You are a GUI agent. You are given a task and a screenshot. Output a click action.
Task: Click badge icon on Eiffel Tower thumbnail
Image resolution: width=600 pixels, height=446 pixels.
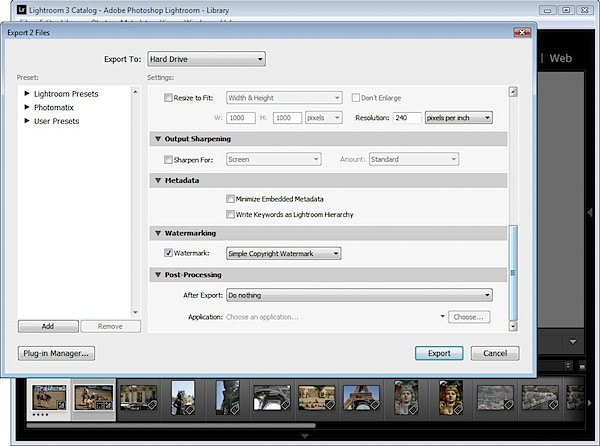coord(374,405)
